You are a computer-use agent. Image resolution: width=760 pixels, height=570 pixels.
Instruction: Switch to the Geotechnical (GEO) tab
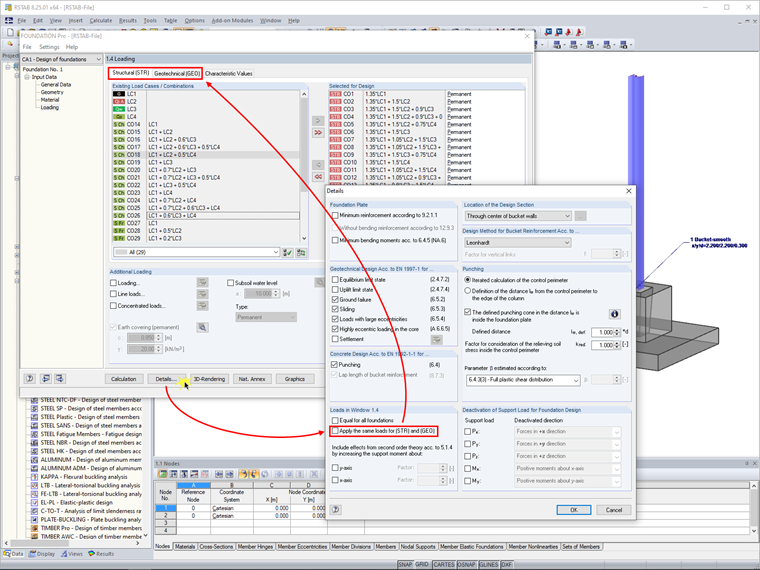pyautogui.click(x=177, y=74)
